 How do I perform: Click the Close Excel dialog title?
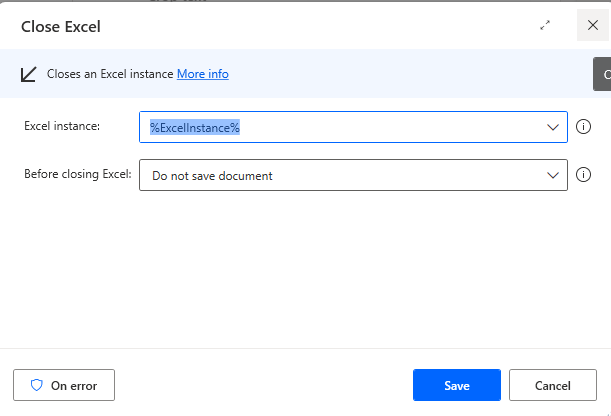[61, 25]
